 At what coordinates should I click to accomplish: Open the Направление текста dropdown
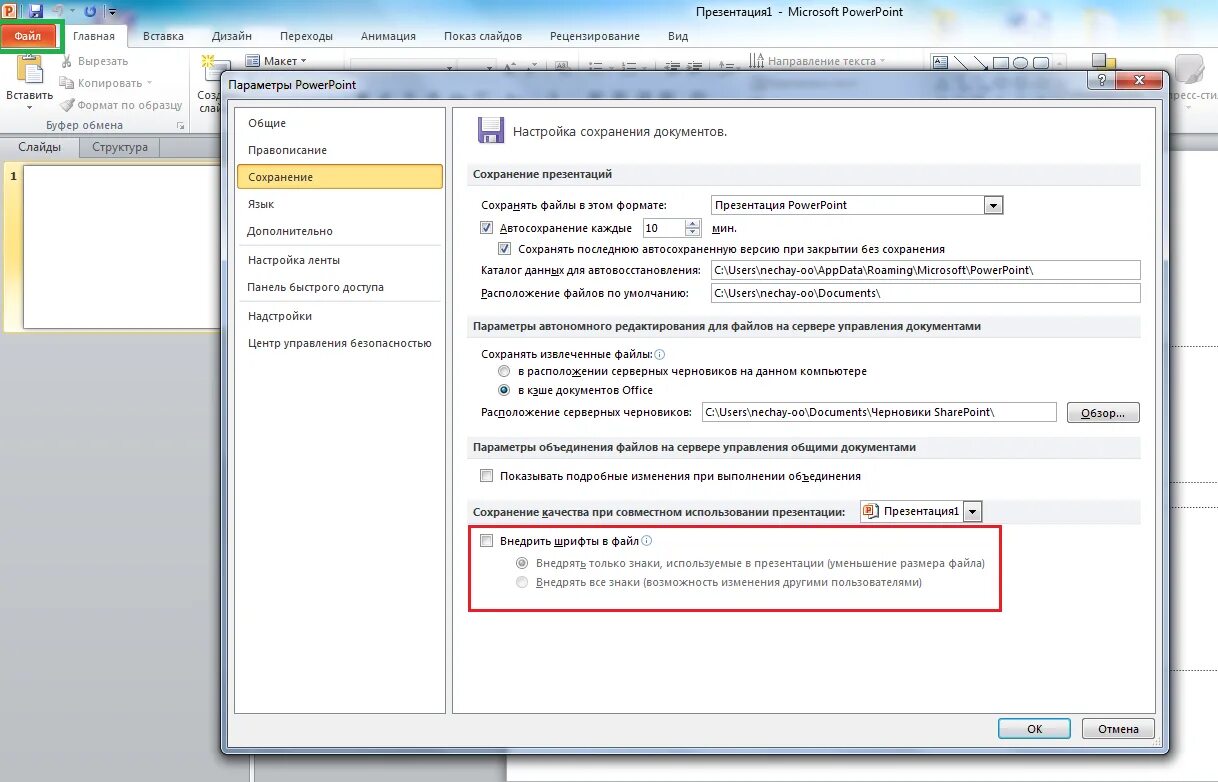[883, 61]
